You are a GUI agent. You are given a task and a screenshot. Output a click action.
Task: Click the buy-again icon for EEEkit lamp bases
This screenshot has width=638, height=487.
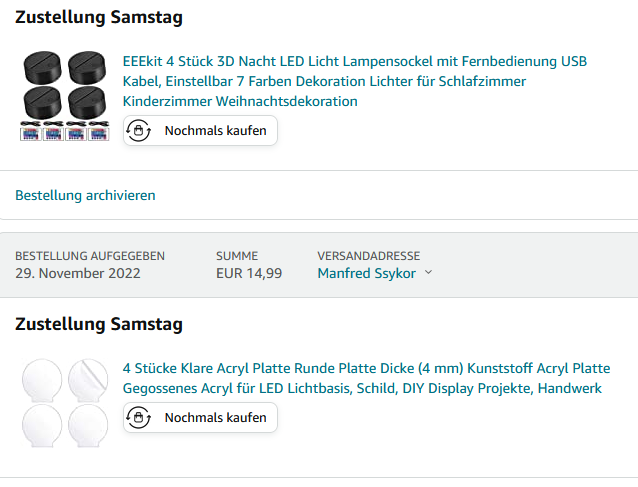point(140,131)
